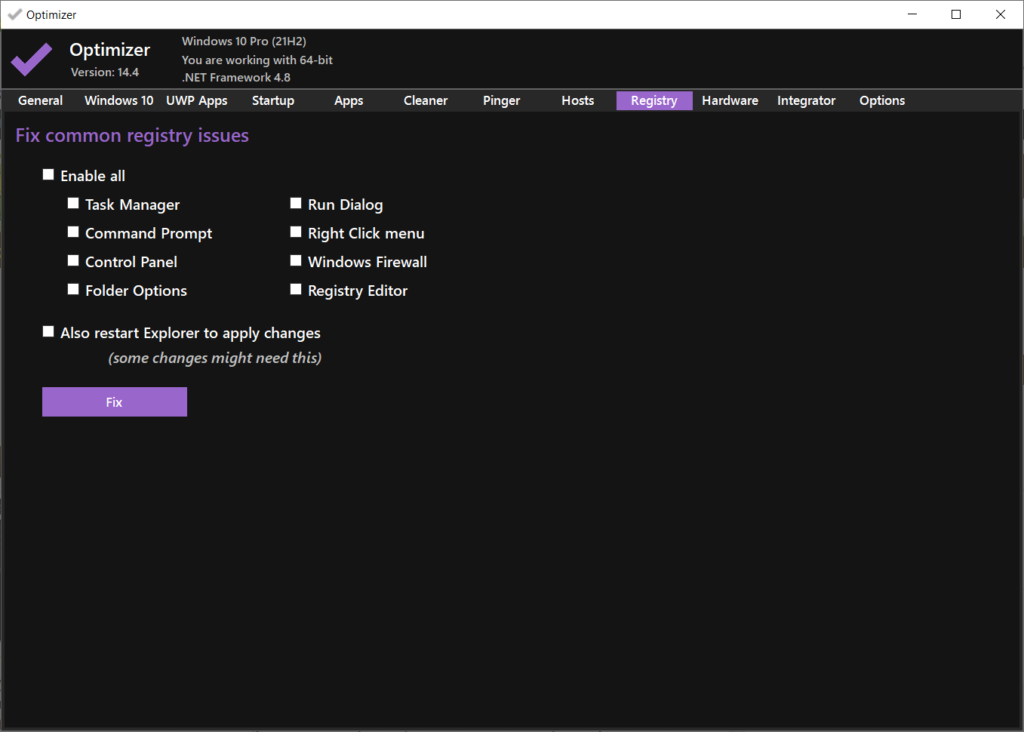Click the '(some changes might need this)' note
1024x732 pixels.
(215, 358)
